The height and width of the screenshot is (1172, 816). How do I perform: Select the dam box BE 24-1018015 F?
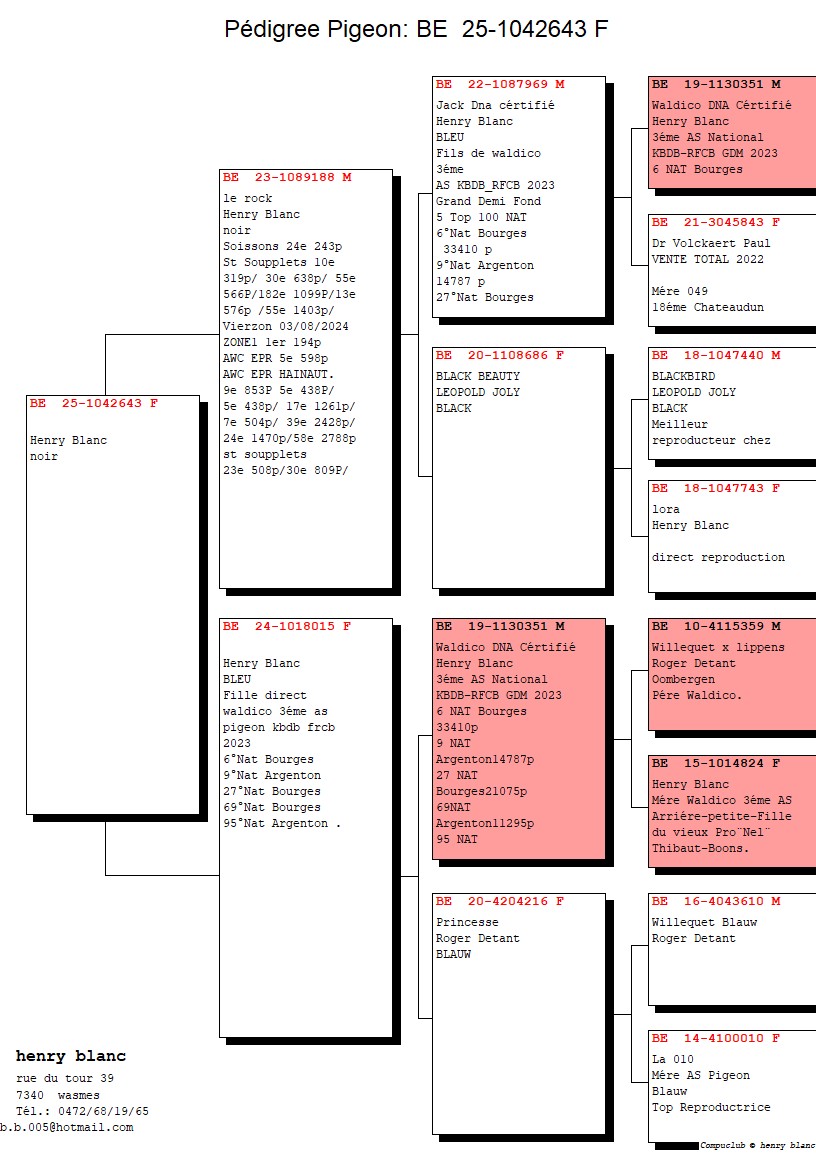point(305,827)
